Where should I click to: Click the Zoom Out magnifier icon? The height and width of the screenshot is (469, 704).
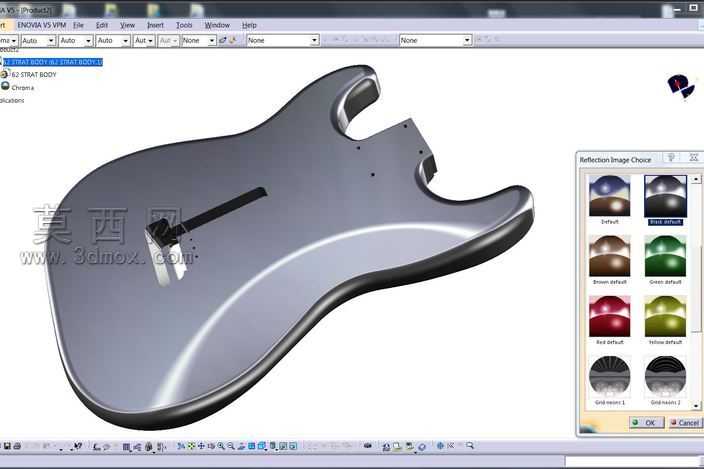point(231,446)
